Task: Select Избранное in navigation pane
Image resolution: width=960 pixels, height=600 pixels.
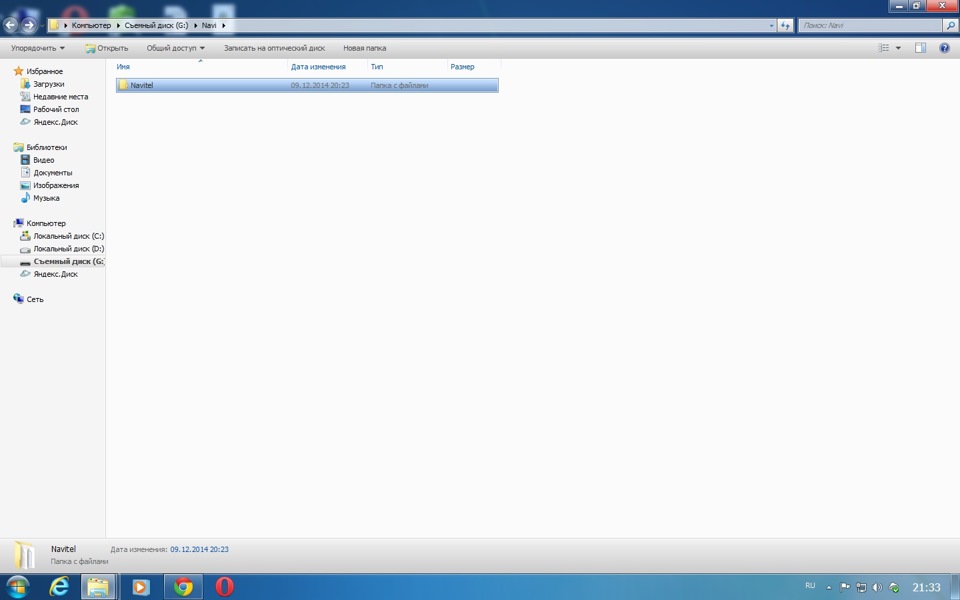Action: (x=44, y=71)
